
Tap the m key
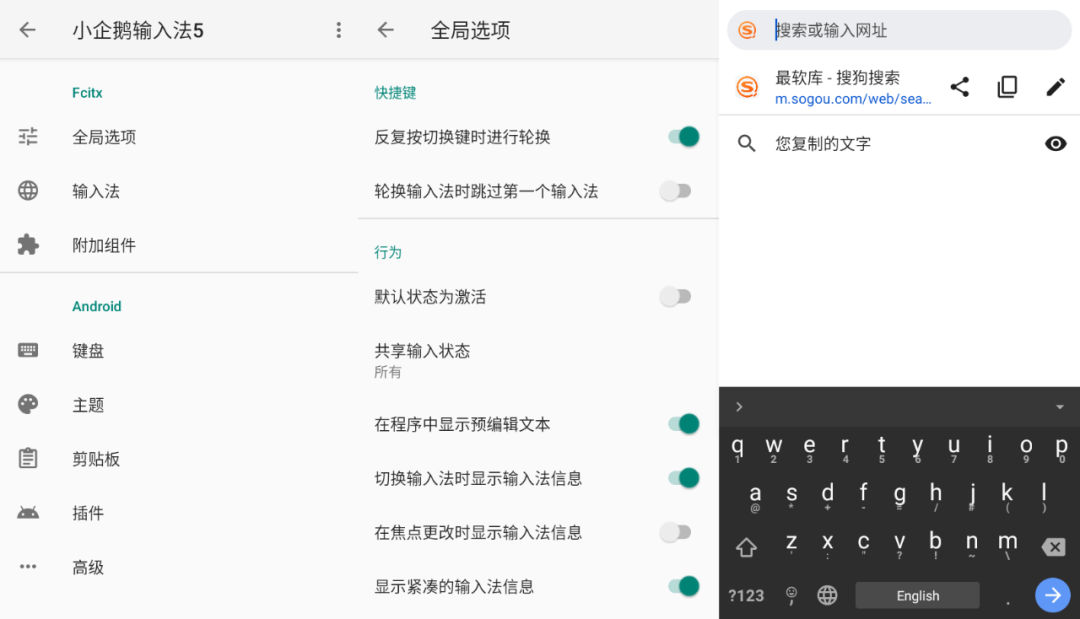pos(1008,545)
